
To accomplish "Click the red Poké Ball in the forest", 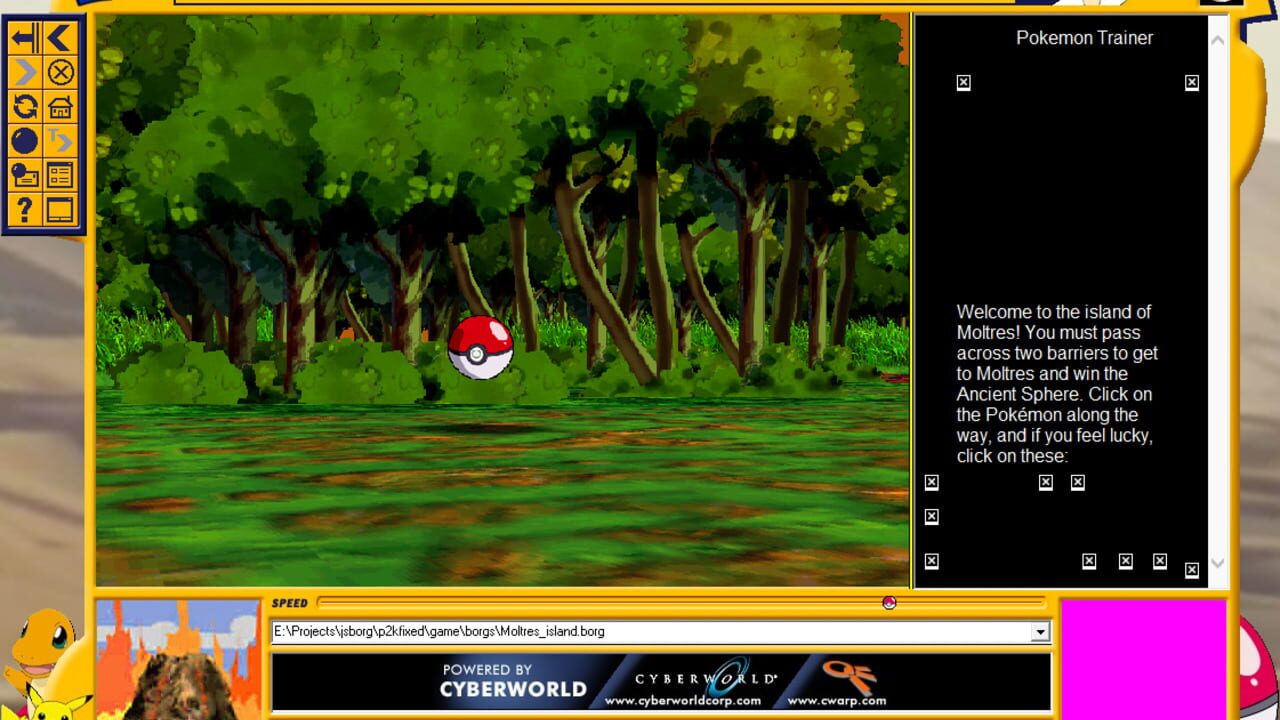I will pyautogui.click(x=480, y=347).
